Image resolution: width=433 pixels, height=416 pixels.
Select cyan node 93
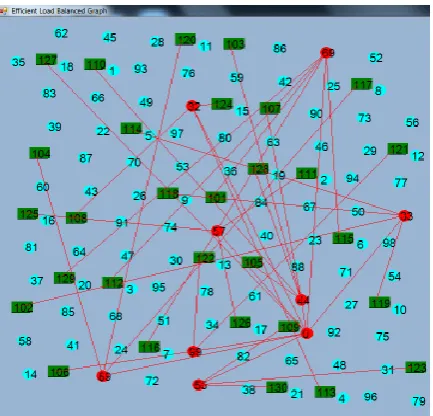(140, 69)
